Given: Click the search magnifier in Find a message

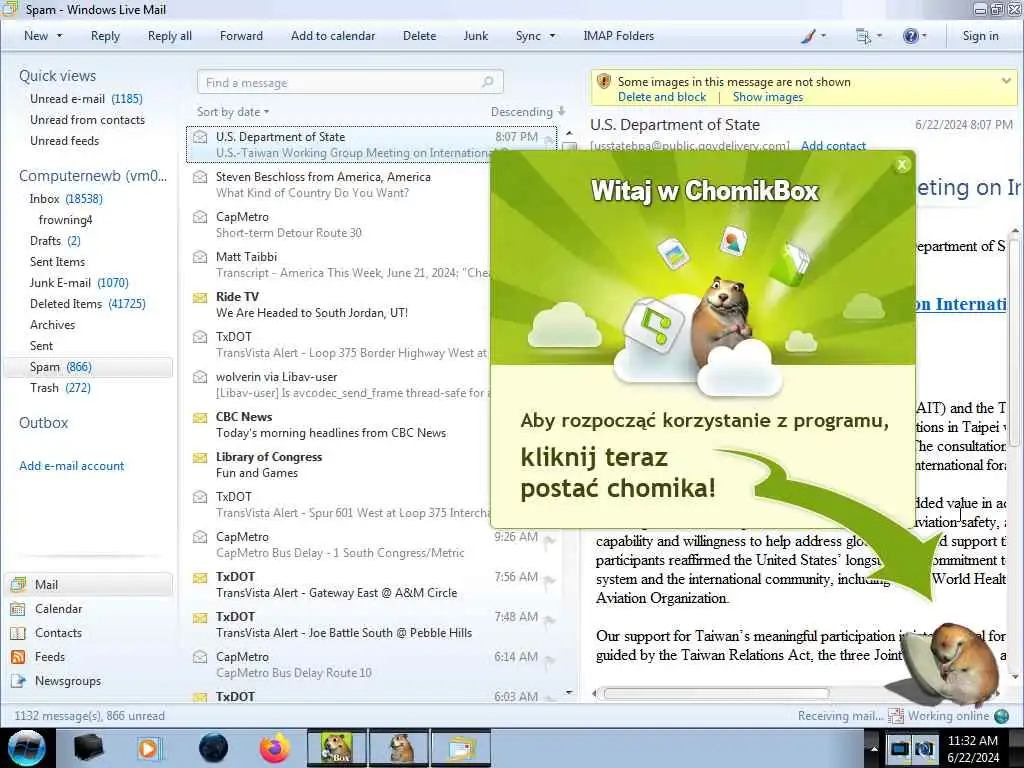Looking at the screenshot, I should (487, 82).
